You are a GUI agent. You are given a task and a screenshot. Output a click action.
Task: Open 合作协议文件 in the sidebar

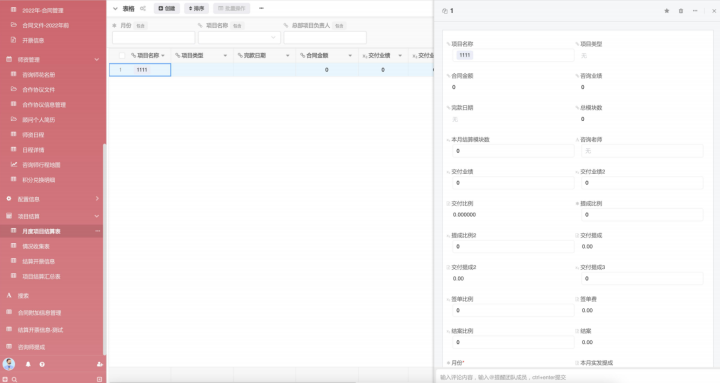click(38, 90)
